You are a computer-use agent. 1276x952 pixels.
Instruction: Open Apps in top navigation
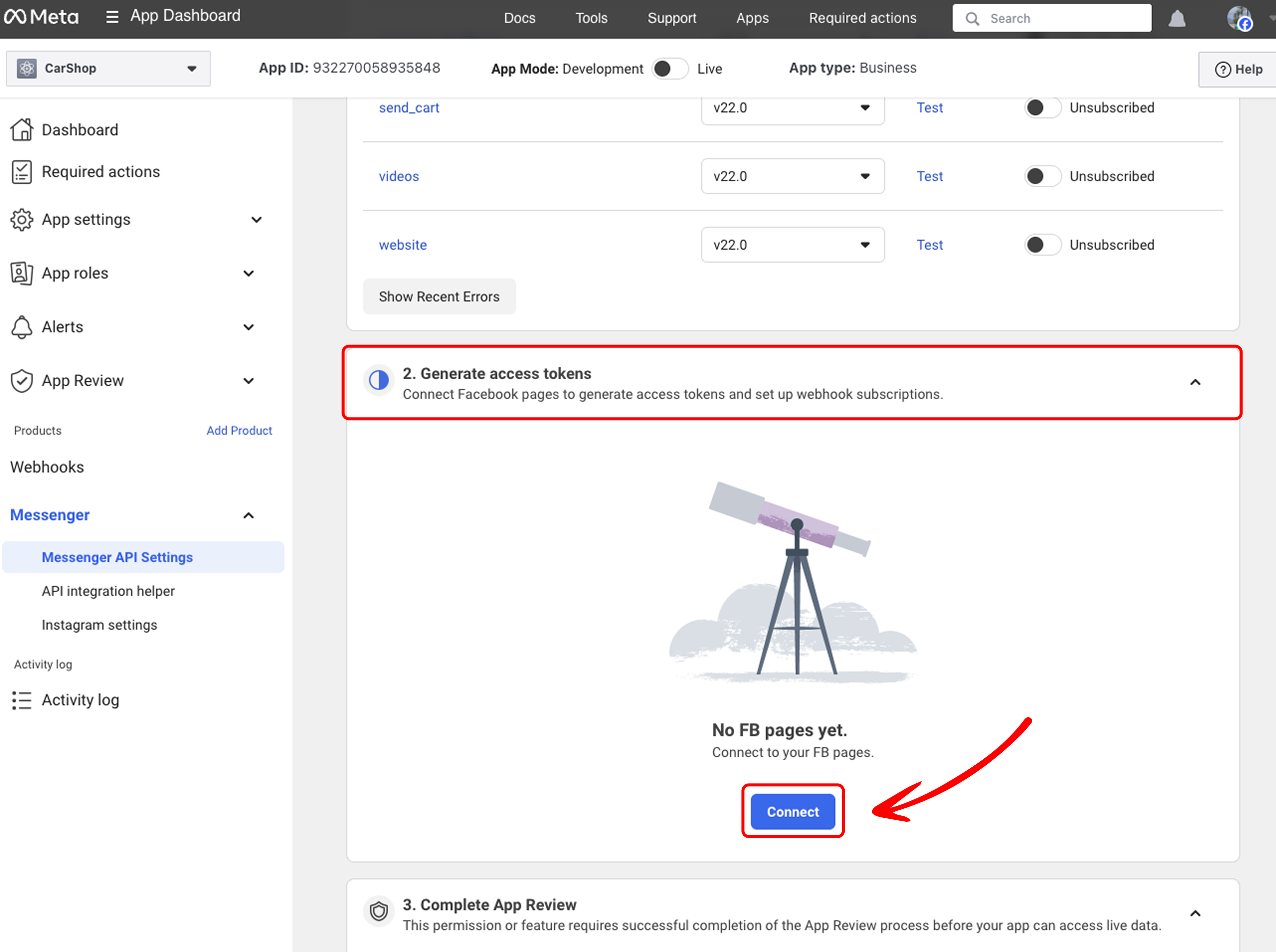pos(752,19)
